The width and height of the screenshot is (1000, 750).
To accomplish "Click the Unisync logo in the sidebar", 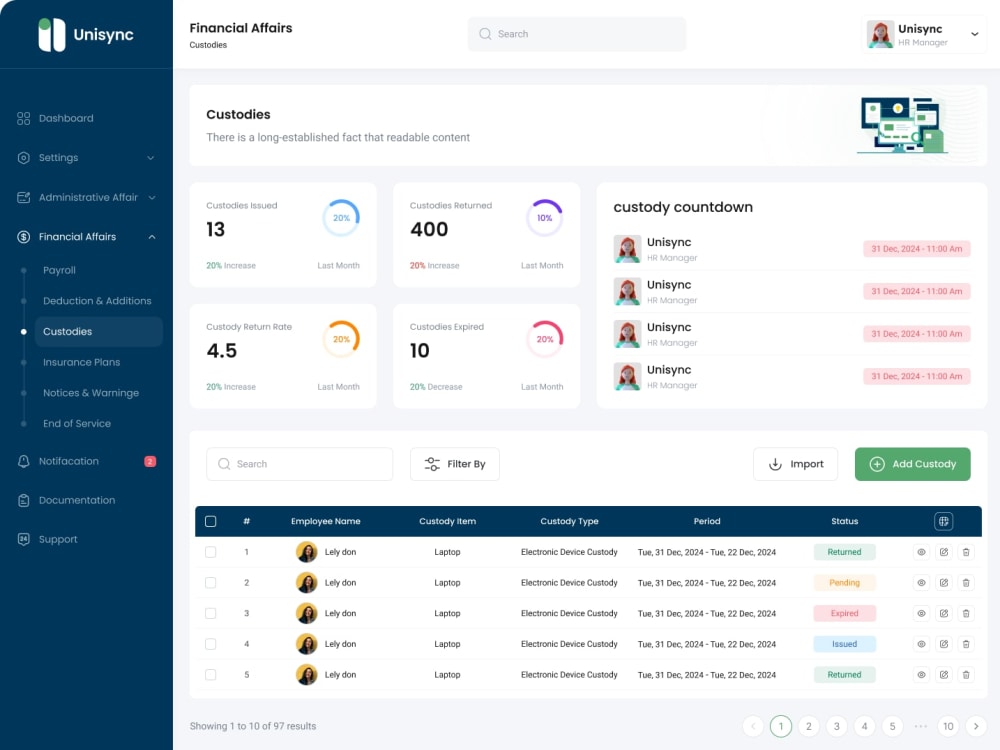I will tap(85, 34).
